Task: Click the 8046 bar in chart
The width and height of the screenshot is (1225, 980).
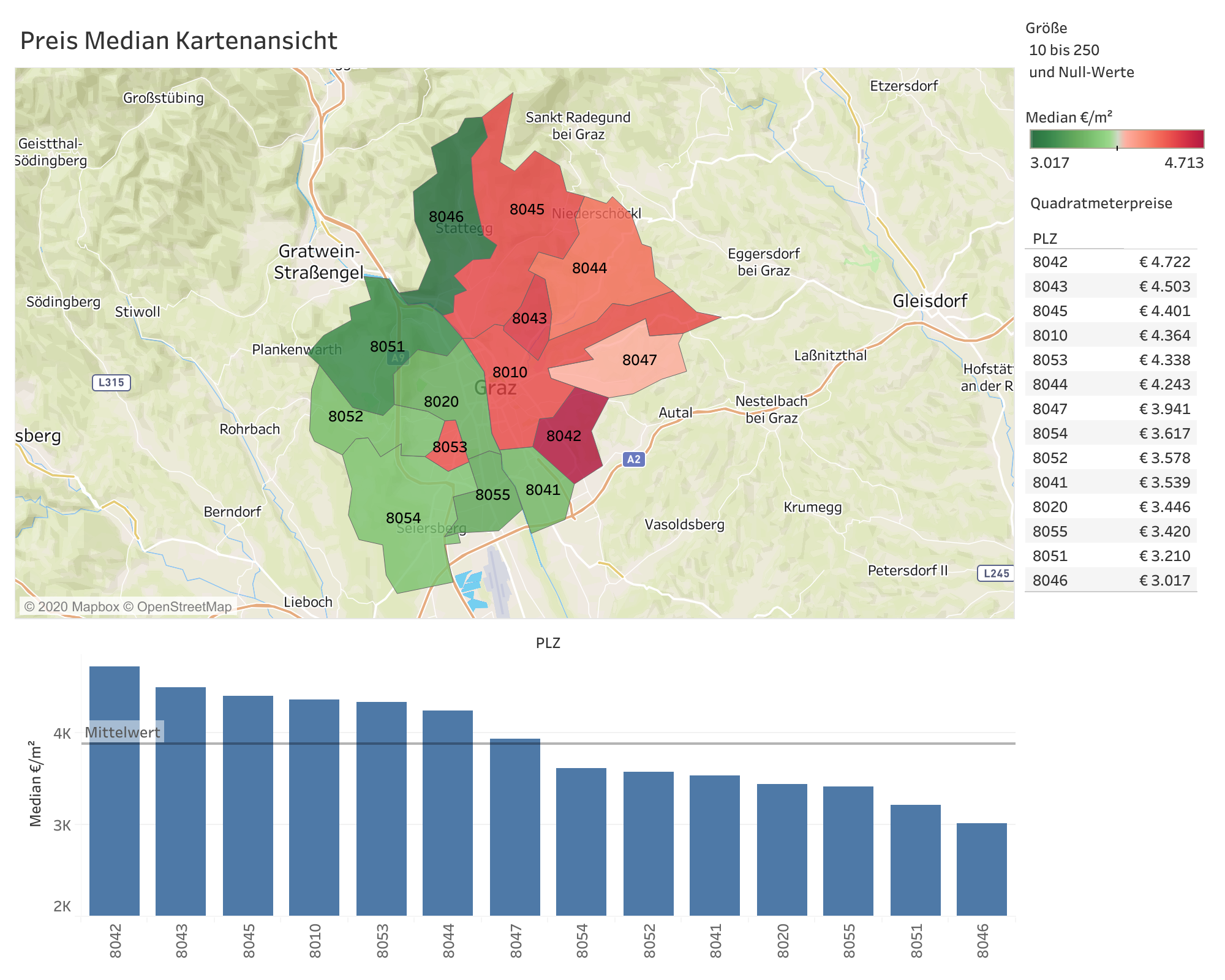Action: (x=981, y=870)
